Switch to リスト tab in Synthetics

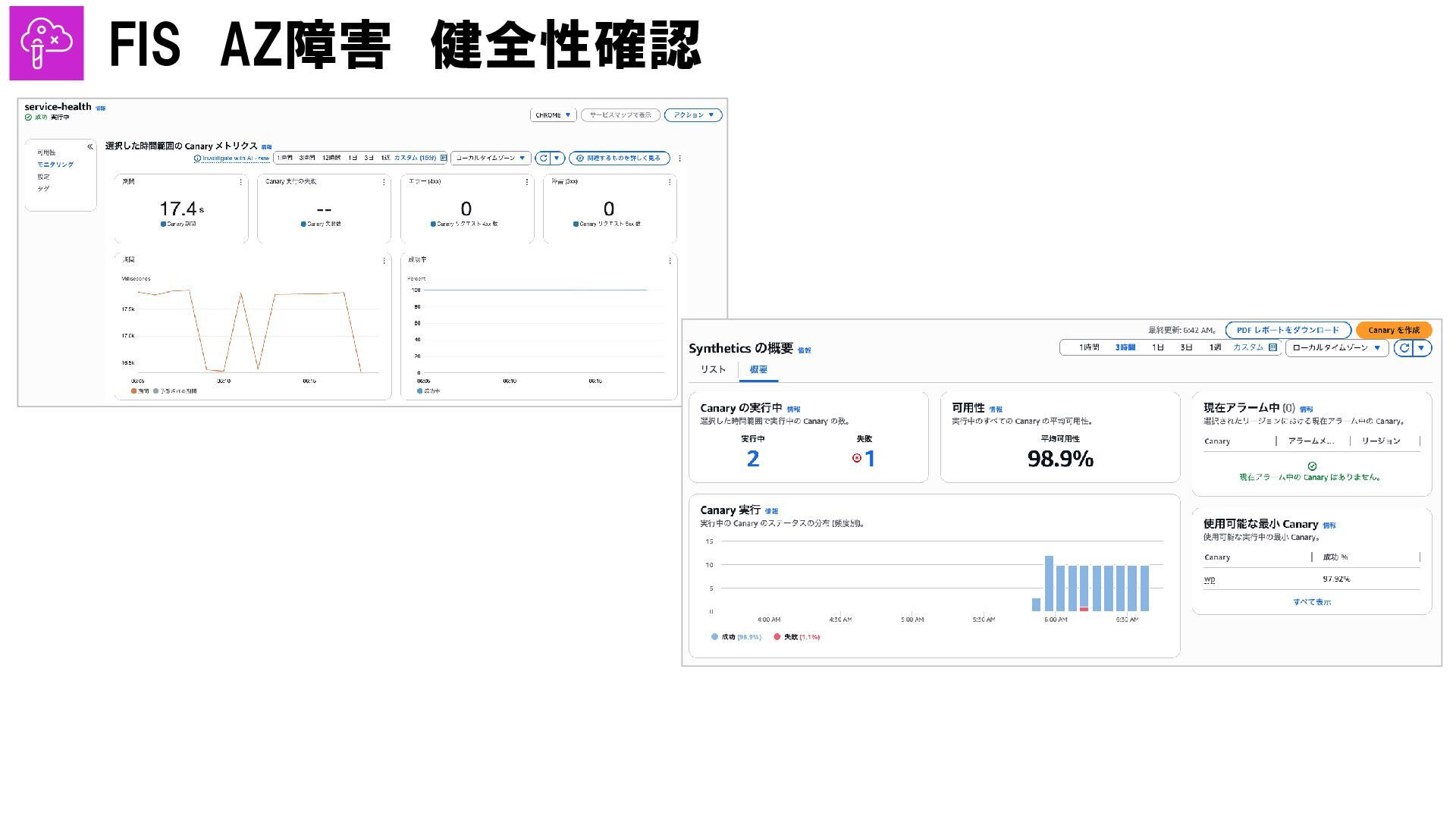tap(713, 369)
